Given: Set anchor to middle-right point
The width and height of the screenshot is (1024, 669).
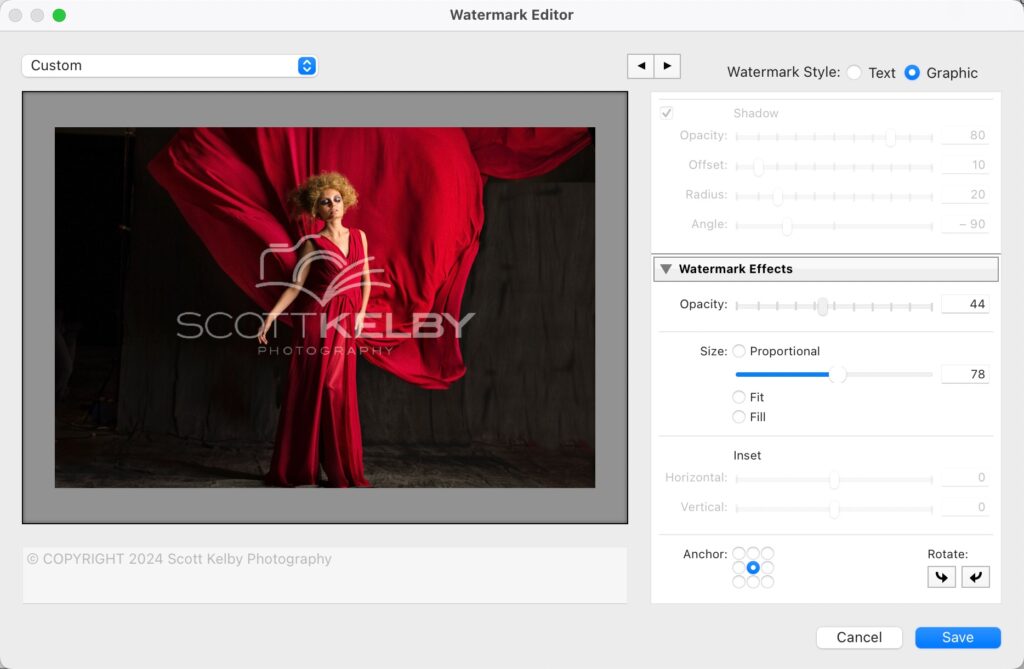Looking at the screenshot, I should click(x=767, y=568).
